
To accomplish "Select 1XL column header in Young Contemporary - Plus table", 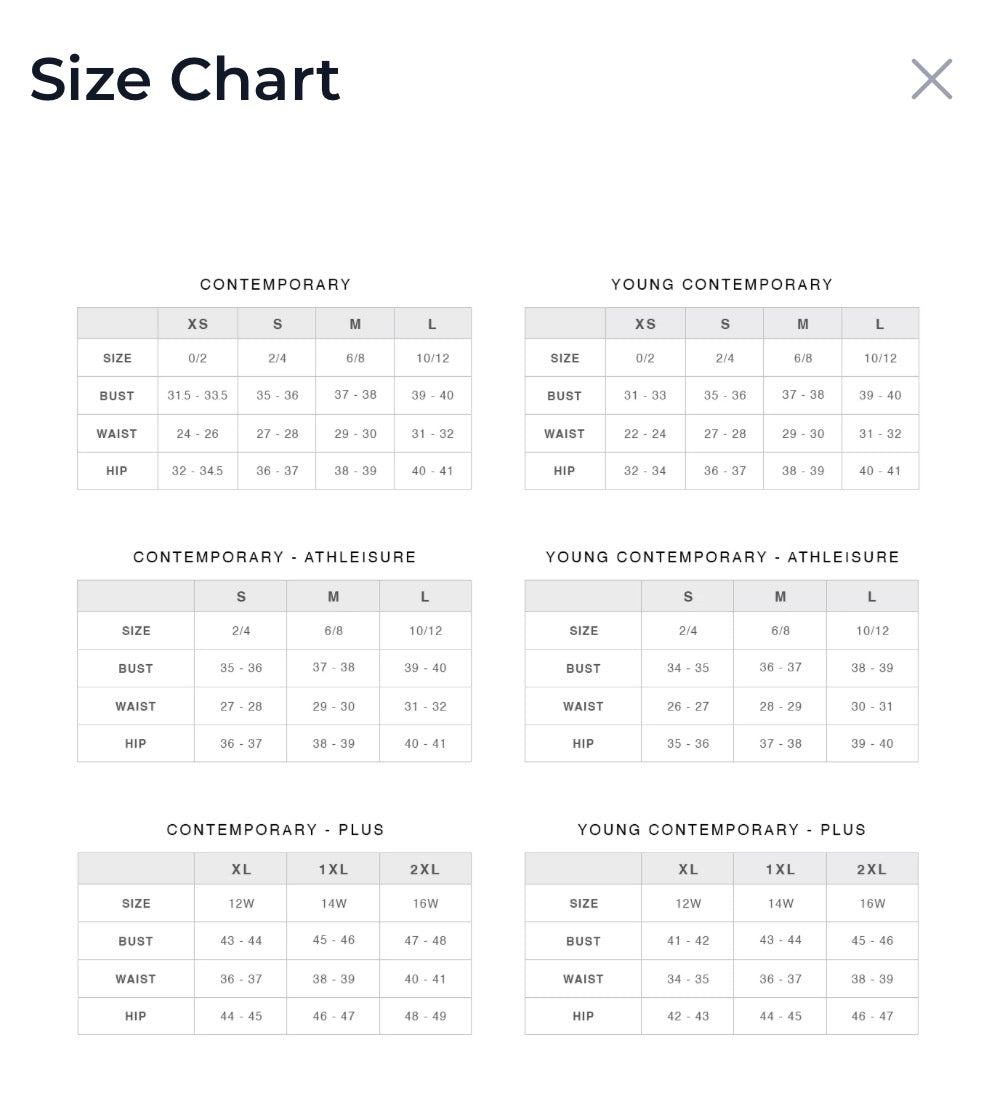I will [x=780, y=870].
